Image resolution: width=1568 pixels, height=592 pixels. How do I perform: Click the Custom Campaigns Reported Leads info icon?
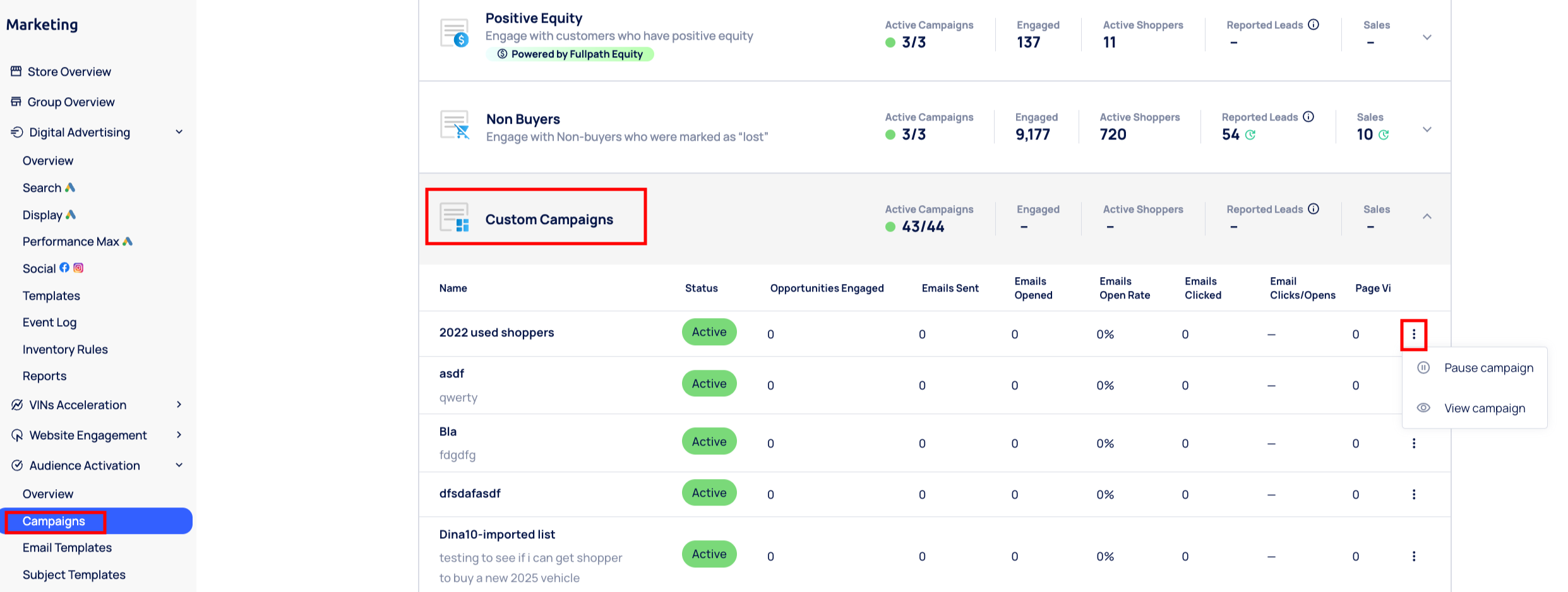[1314, 209]
